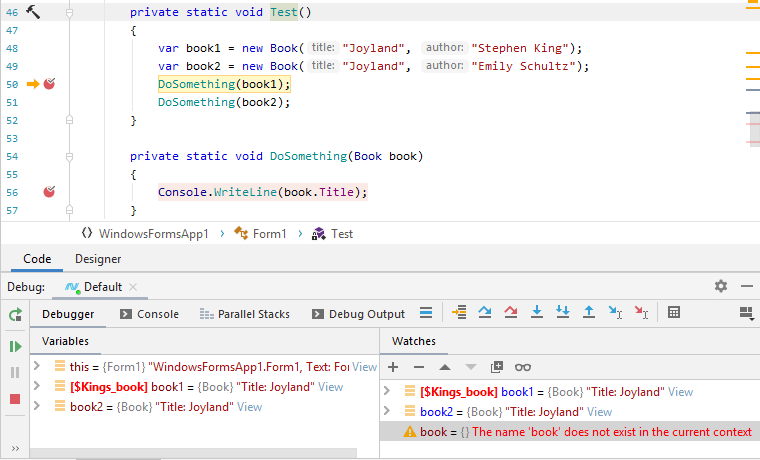Click the Variables panel horizontal scrollbar
The height and width of the screenshot is (460, 760).
[194, 453]
